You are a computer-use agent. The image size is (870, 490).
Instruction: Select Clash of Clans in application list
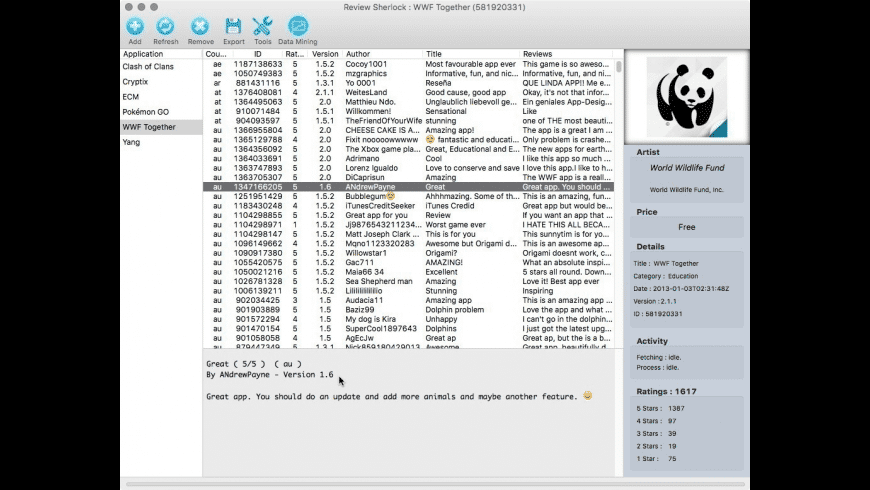[148, 67]
